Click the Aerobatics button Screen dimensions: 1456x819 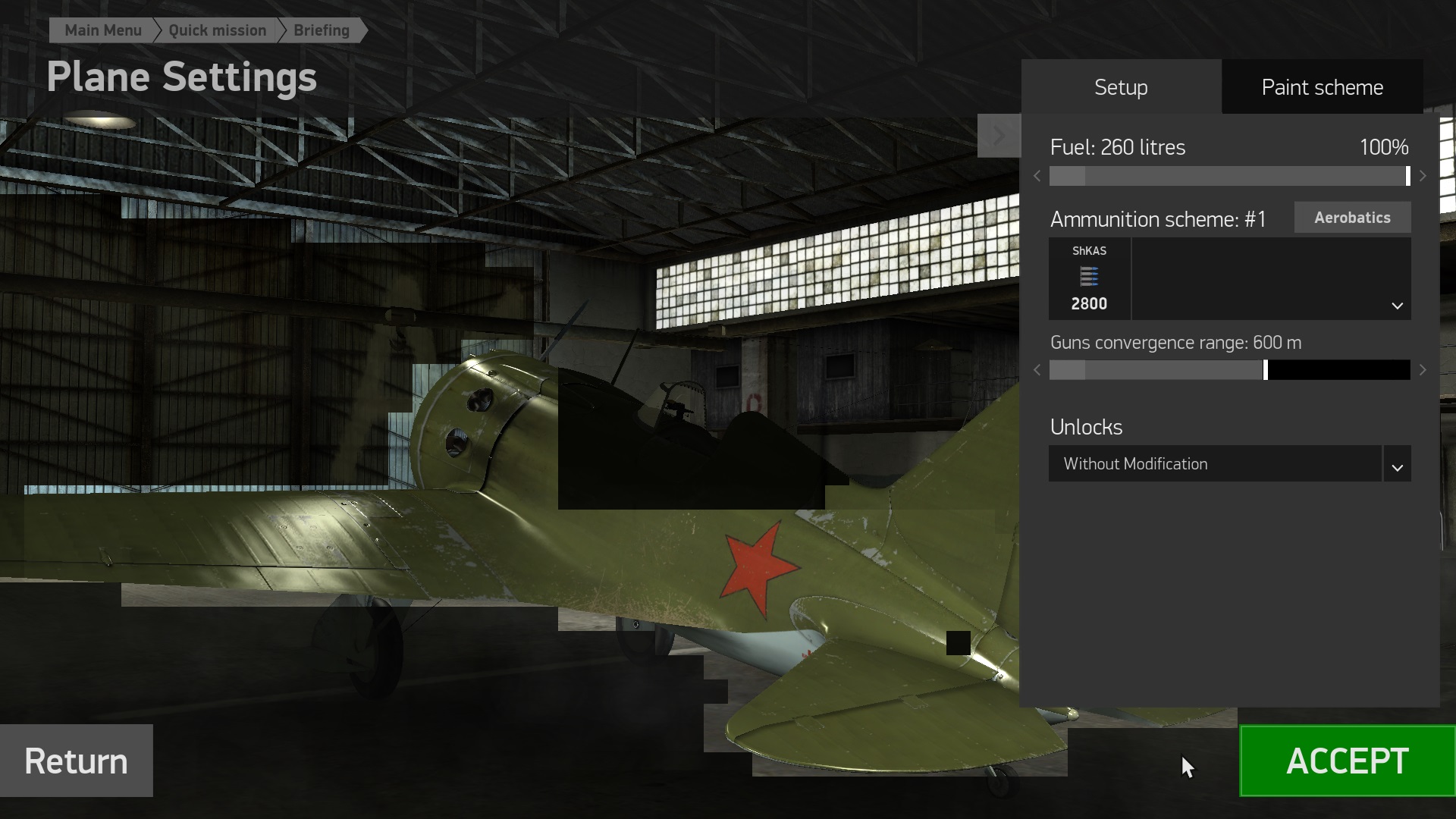(x=1352, y=218)
